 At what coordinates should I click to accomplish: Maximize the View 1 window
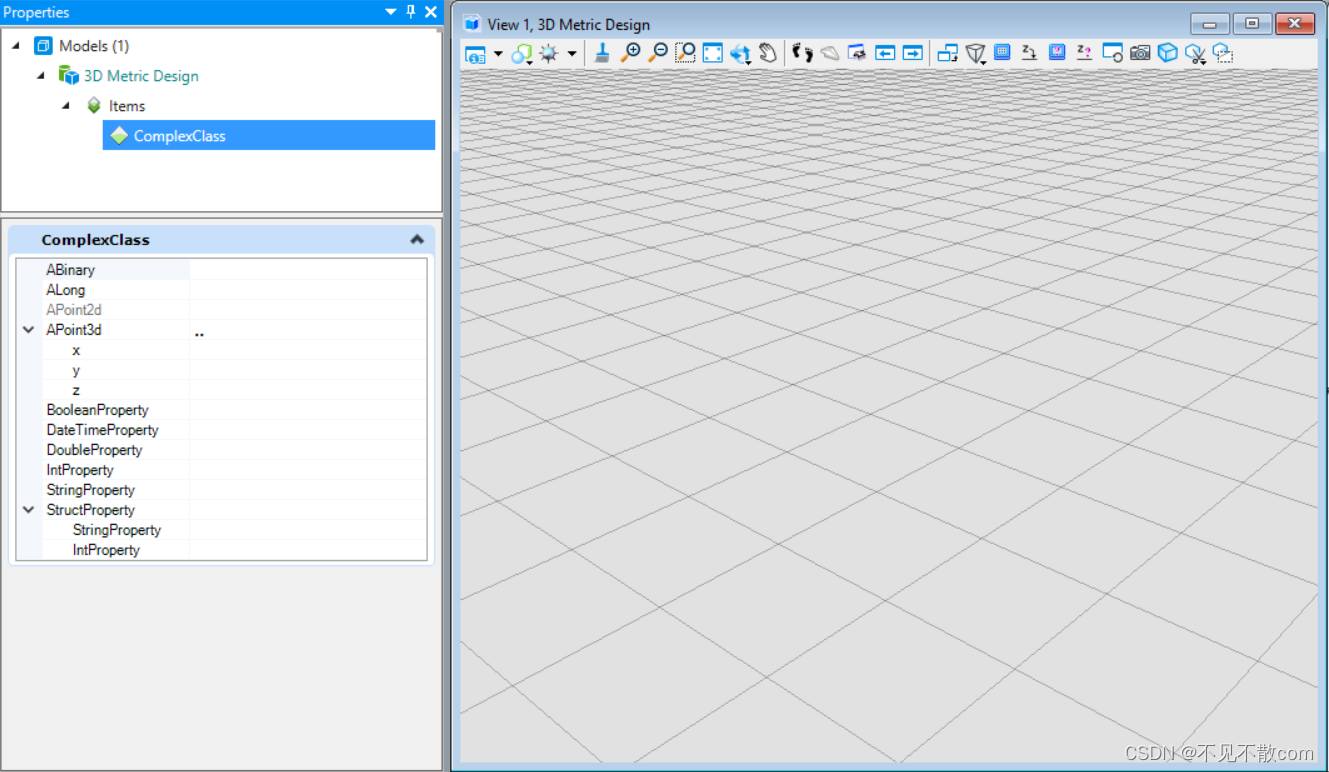click(x=1252, y=24)
